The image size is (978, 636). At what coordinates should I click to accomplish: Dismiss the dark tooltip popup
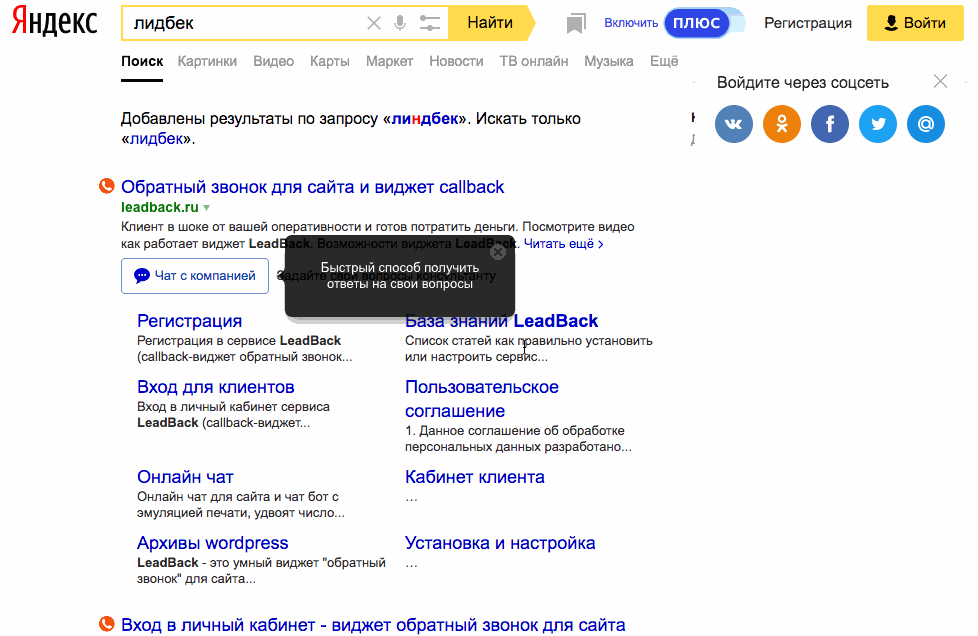pos(498,252)
